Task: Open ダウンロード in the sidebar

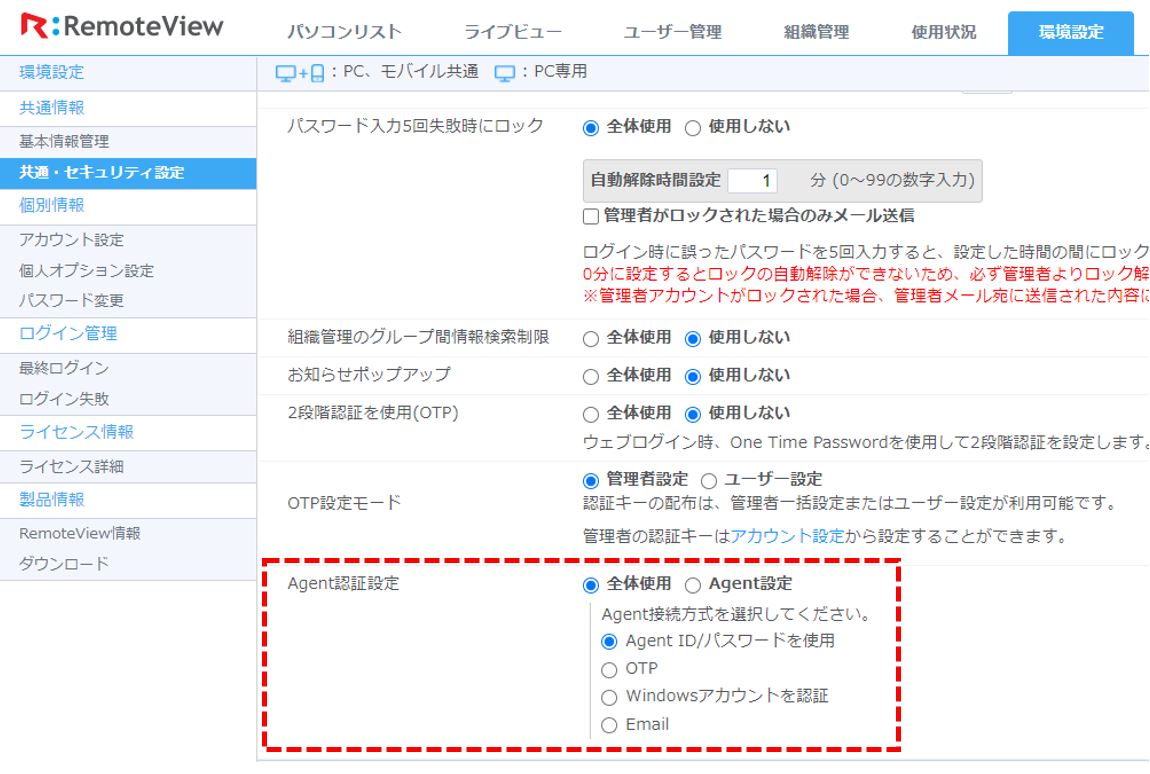Action: [x=64, y=564]
